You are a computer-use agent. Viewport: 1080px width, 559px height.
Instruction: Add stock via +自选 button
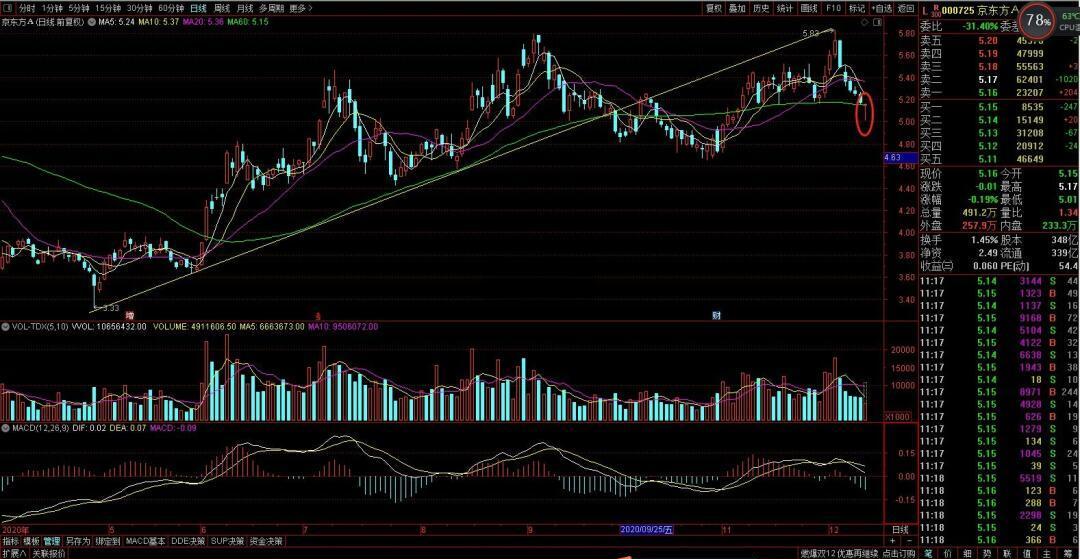coord(881,8)
